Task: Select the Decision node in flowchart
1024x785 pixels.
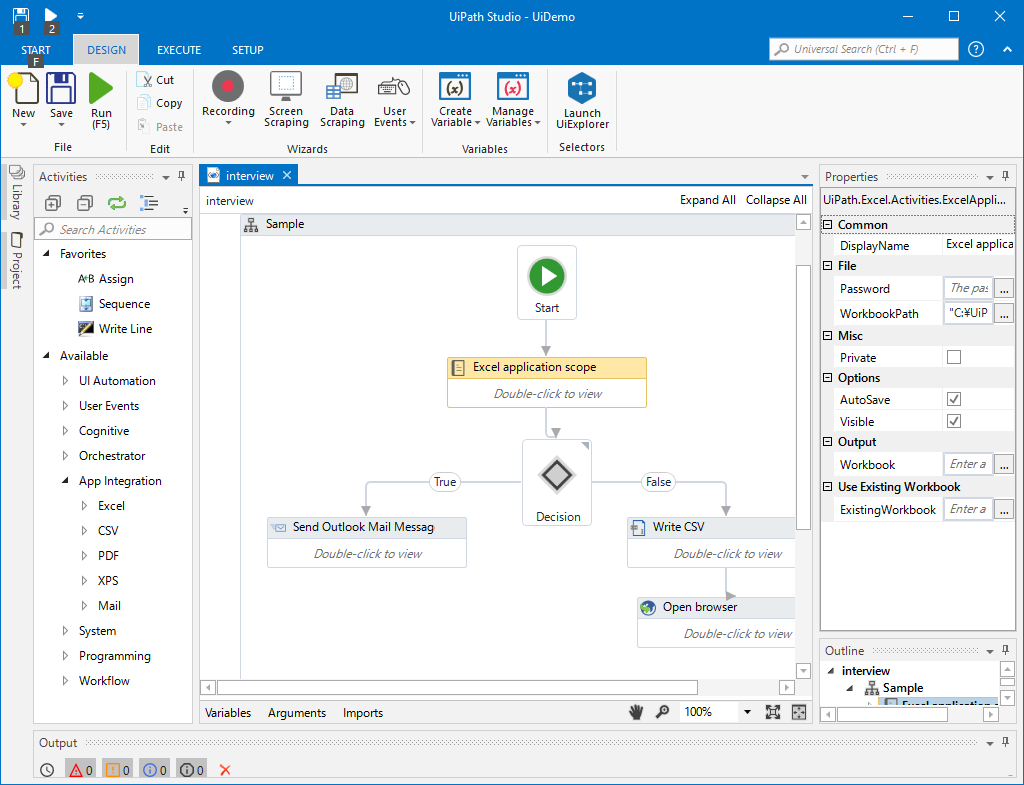Action: pyautogui.click(x=557, y=482)
